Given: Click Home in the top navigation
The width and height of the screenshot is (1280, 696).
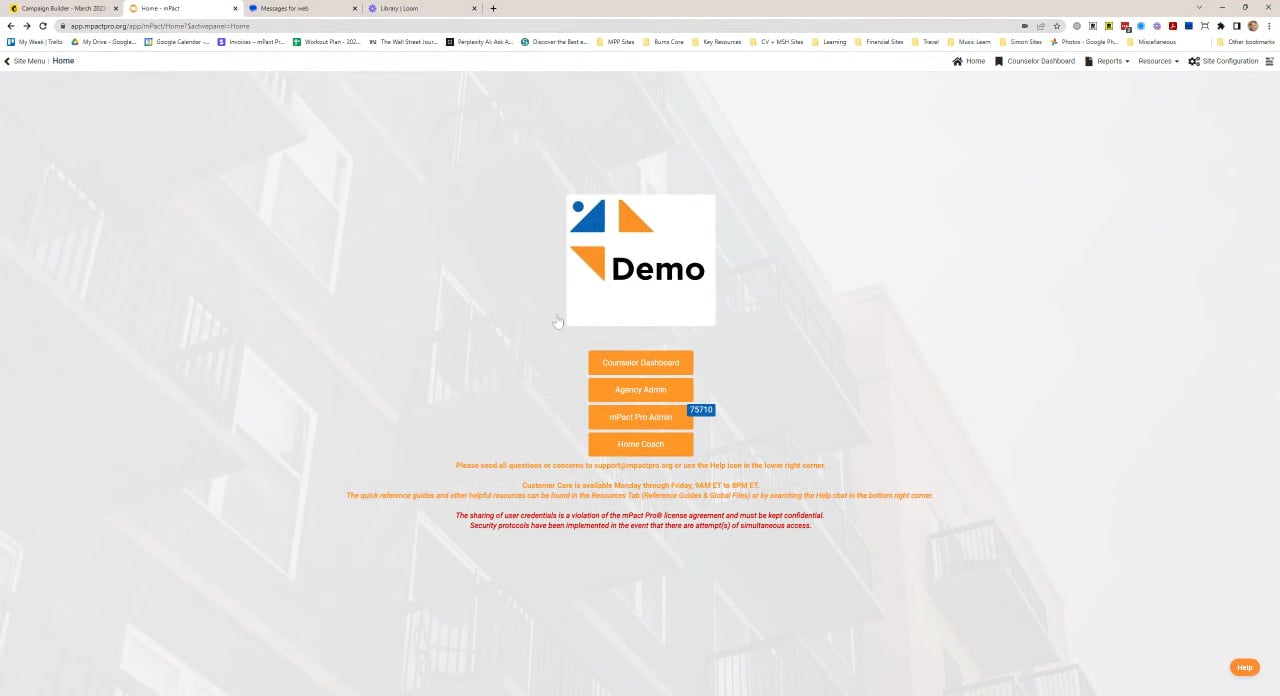Looking at the screenshot, I should 969,61.
